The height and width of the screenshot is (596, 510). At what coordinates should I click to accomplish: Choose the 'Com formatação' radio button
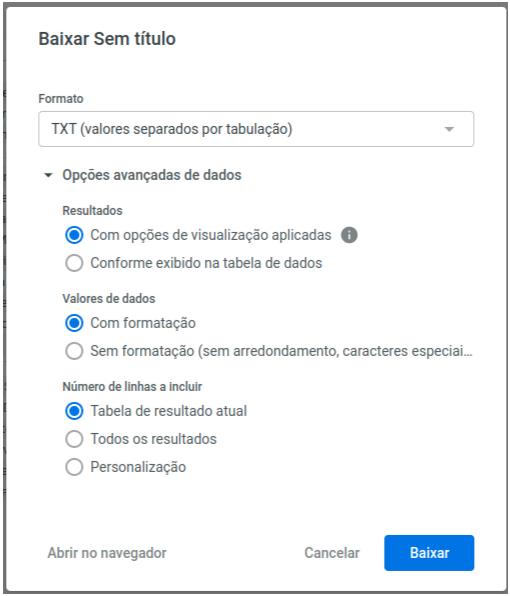(74, 323)
